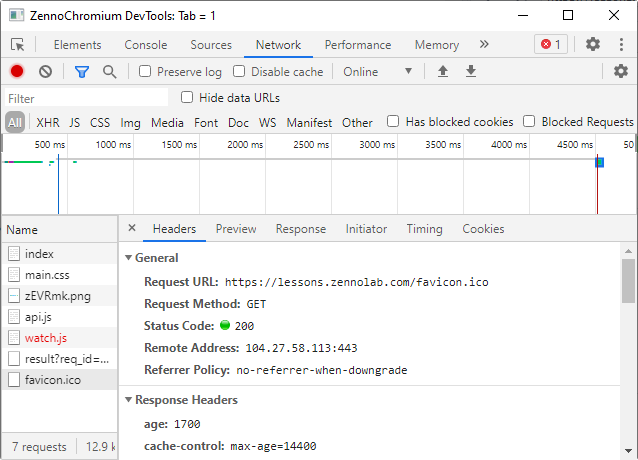Toggle Hide data URLs checkbox

click(x=187, y=98)
